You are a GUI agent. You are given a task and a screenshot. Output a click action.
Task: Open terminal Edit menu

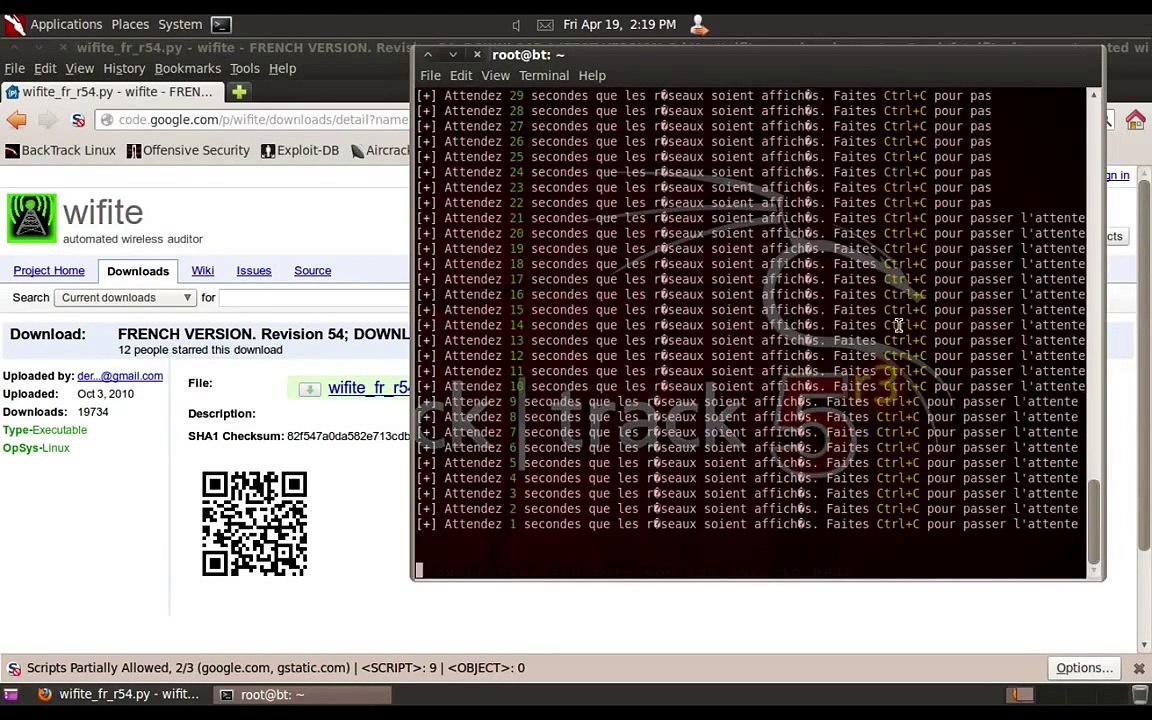(x=461, y=76)
